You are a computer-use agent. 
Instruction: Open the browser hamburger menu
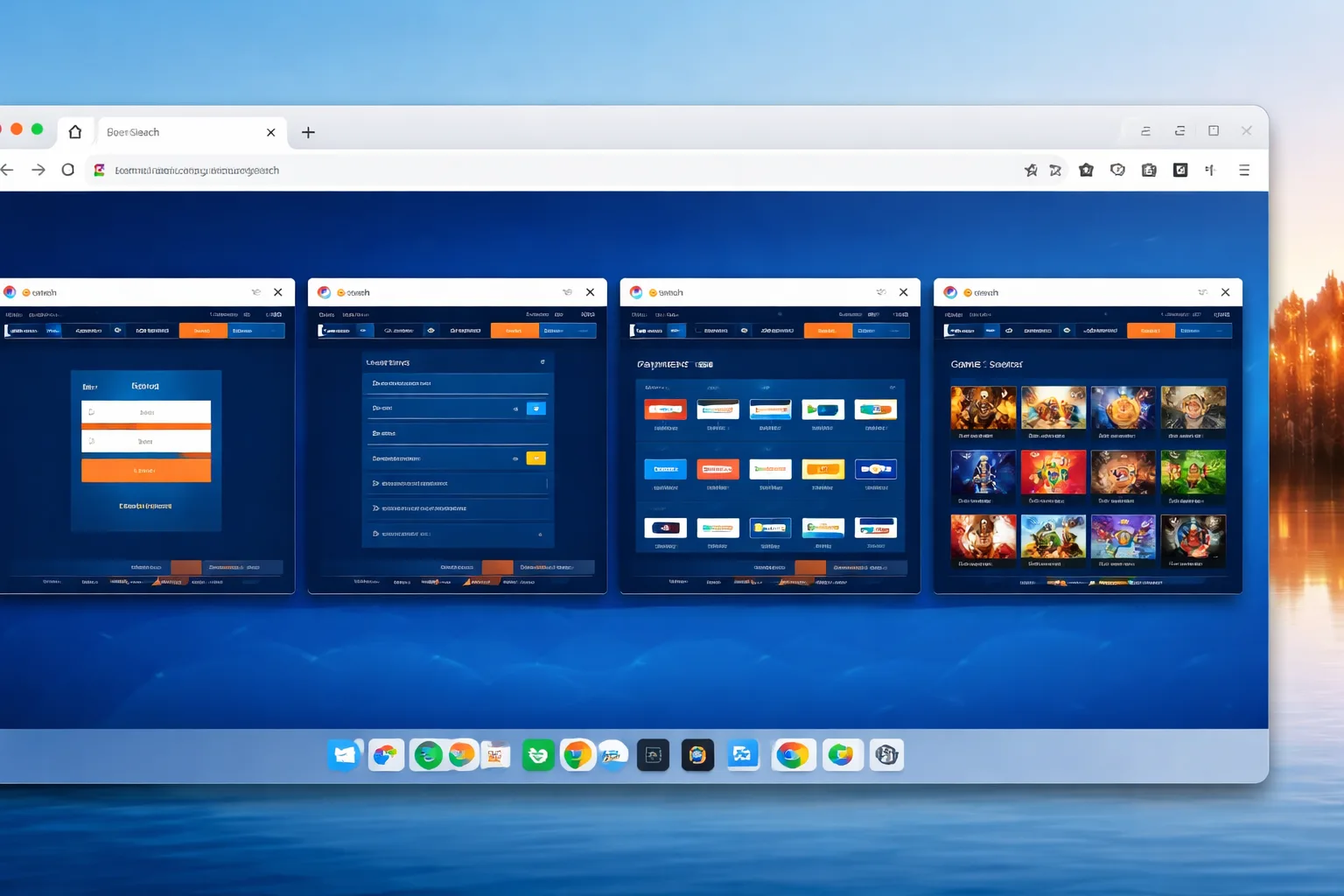pos(1244,170)
